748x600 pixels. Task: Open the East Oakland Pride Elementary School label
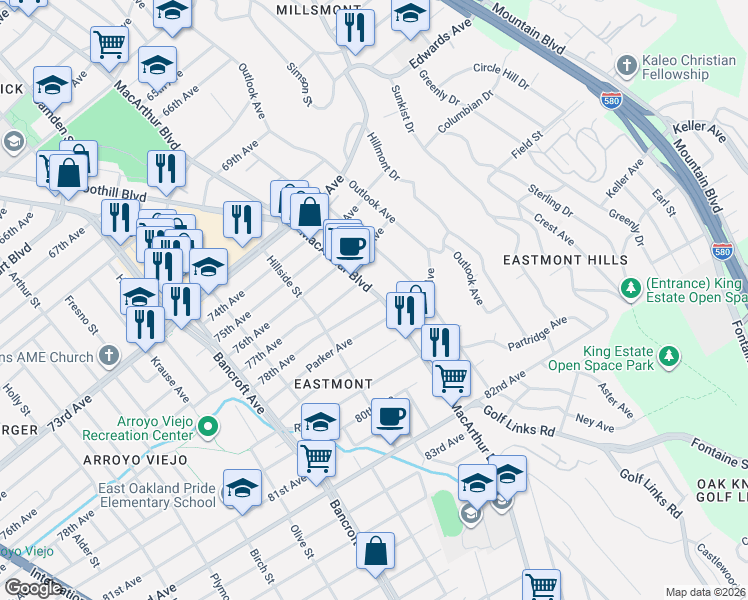(x=157, y=495)
